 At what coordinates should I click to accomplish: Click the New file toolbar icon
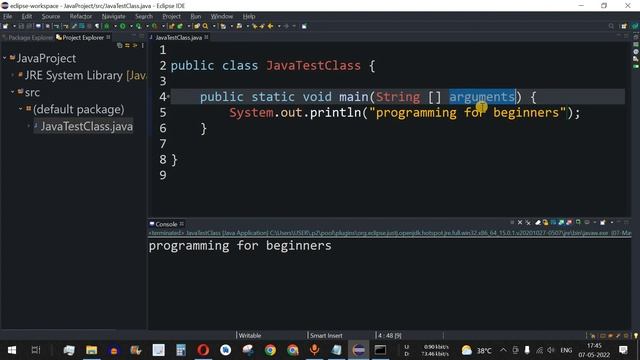click(x=5, y=26)
